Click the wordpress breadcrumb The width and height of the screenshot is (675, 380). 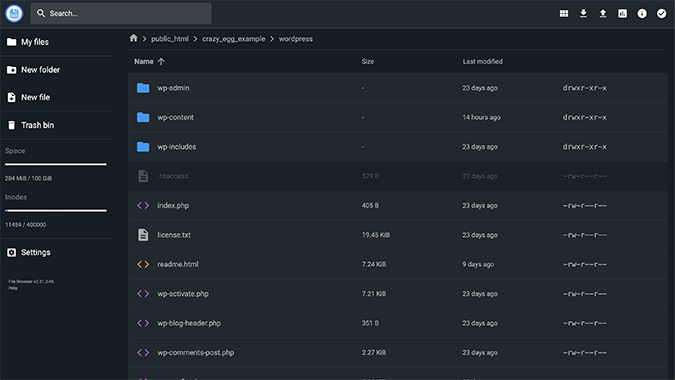pos(296,39)
